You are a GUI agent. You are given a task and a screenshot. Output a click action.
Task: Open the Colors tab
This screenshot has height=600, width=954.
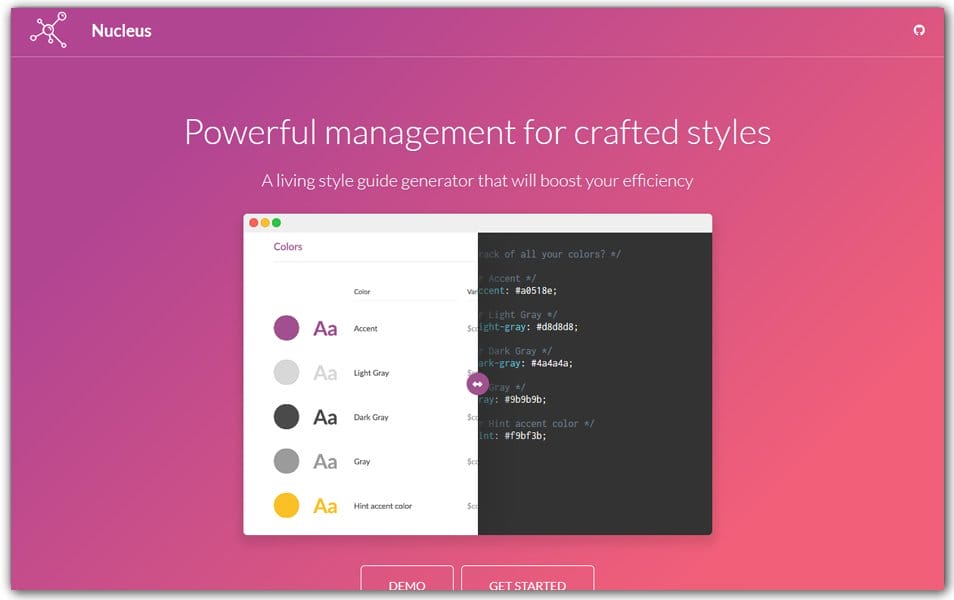[288, 246]
